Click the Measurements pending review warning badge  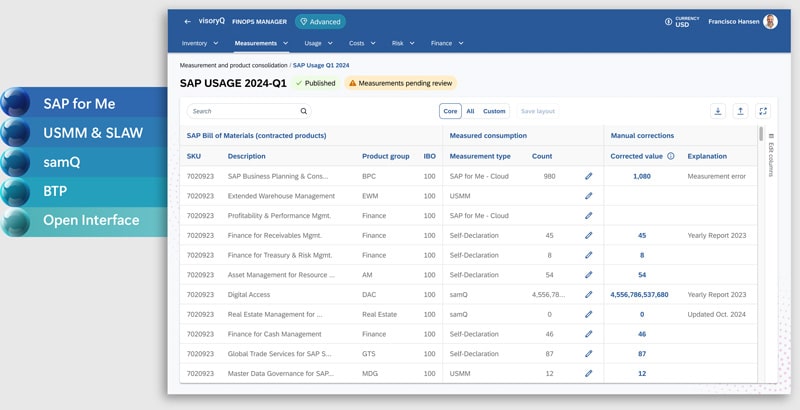[401, 83]
